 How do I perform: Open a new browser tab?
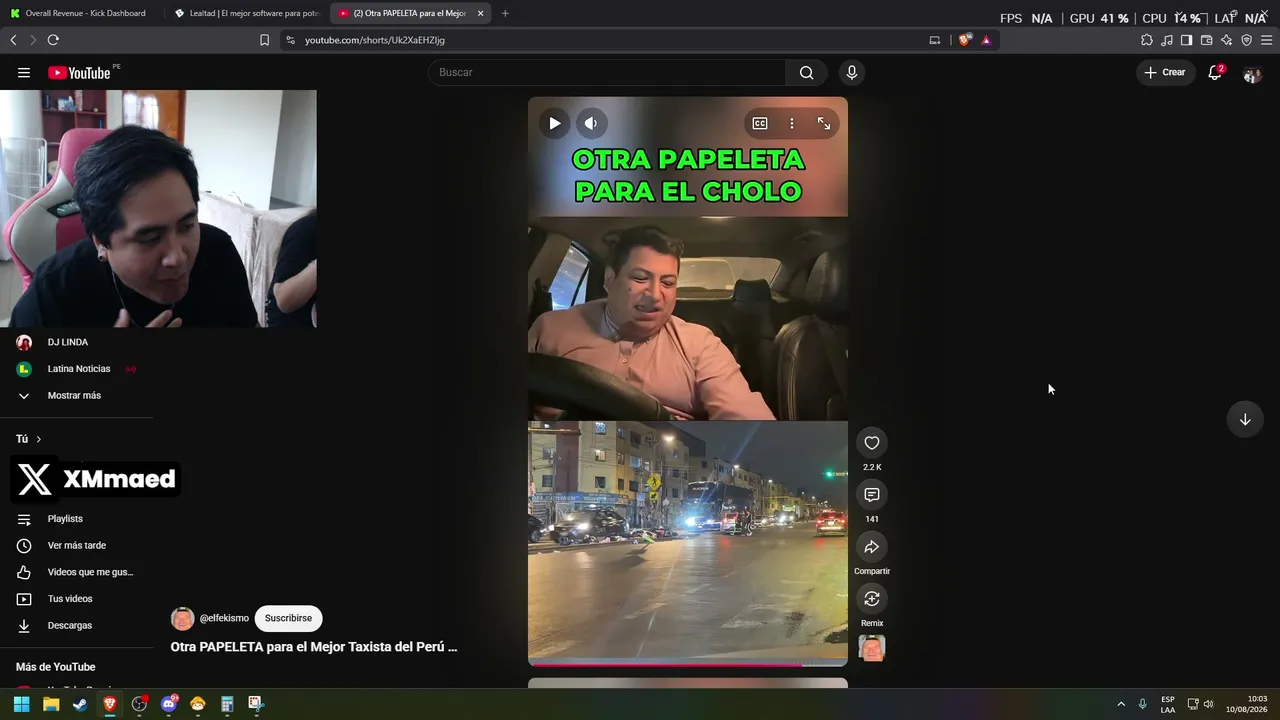[x=505, y=13]
